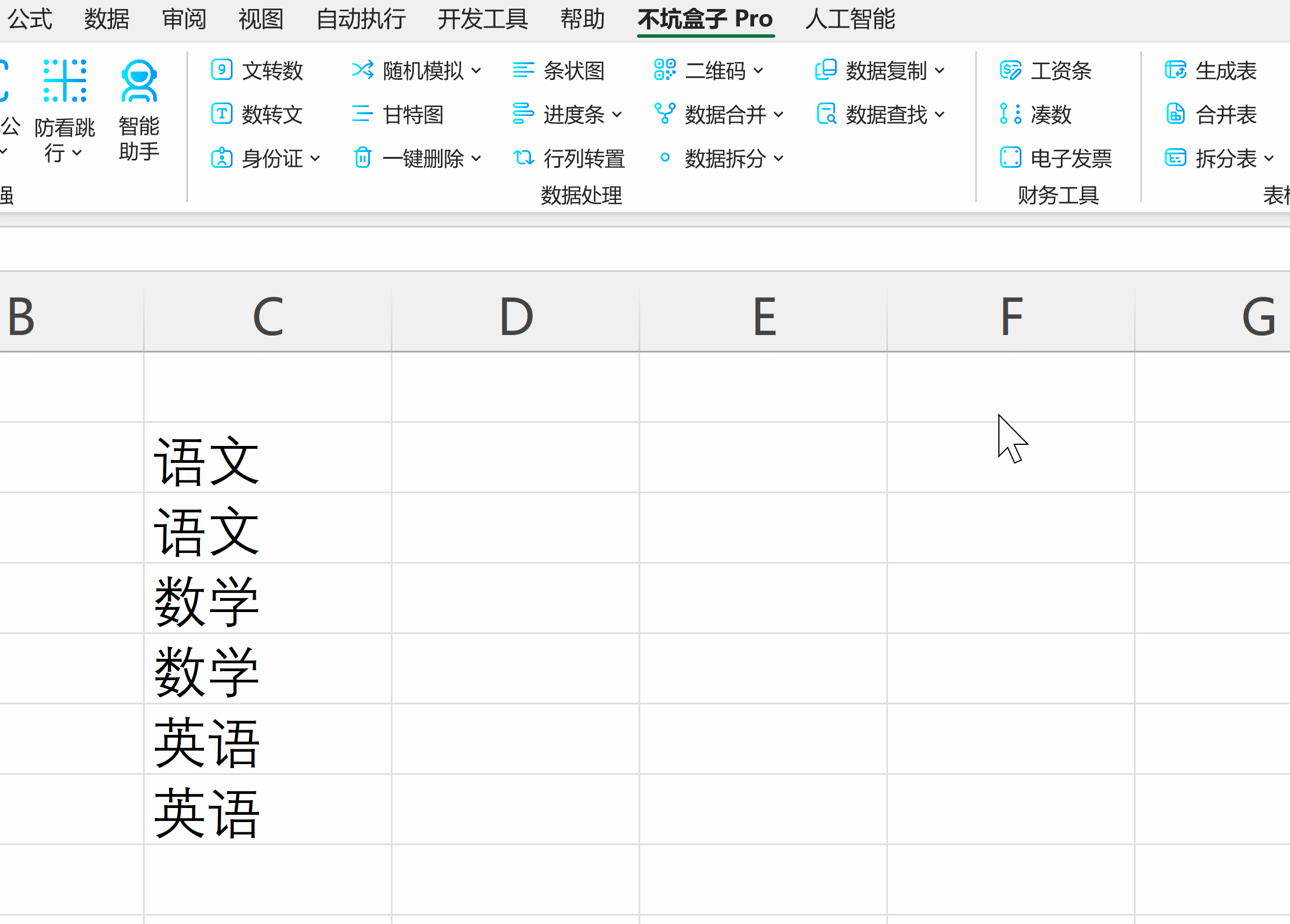Screen dimensions: 1290x924
Task: Open the 数据 ribbon tab
Action: tap(107, 19)
